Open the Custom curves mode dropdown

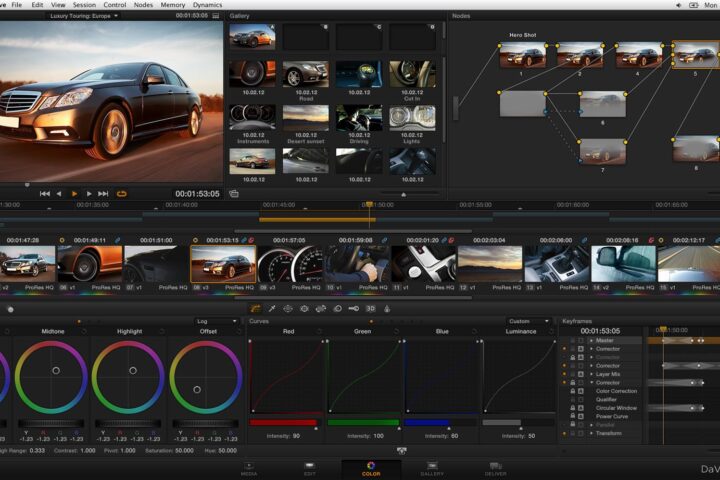(529, 321)
